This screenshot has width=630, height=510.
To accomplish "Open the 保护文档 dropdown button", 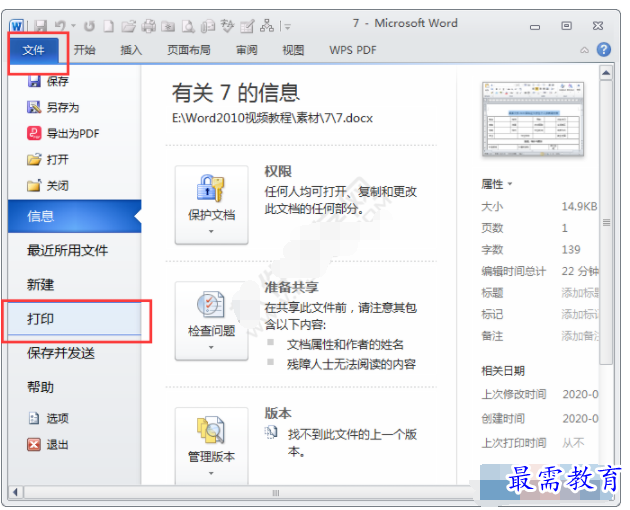I will pyautogui.click(x=211, y=205).
